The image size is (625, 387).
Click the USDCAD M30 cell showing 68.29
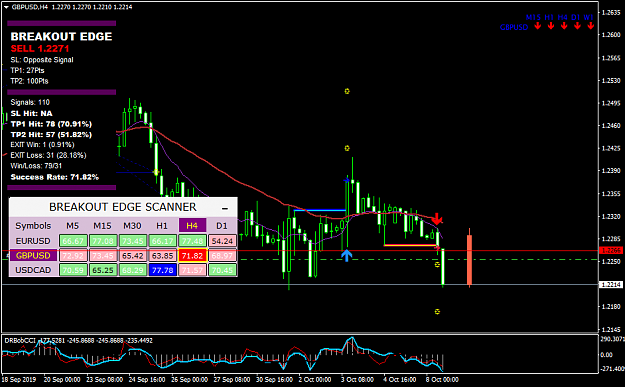[133, 270]
